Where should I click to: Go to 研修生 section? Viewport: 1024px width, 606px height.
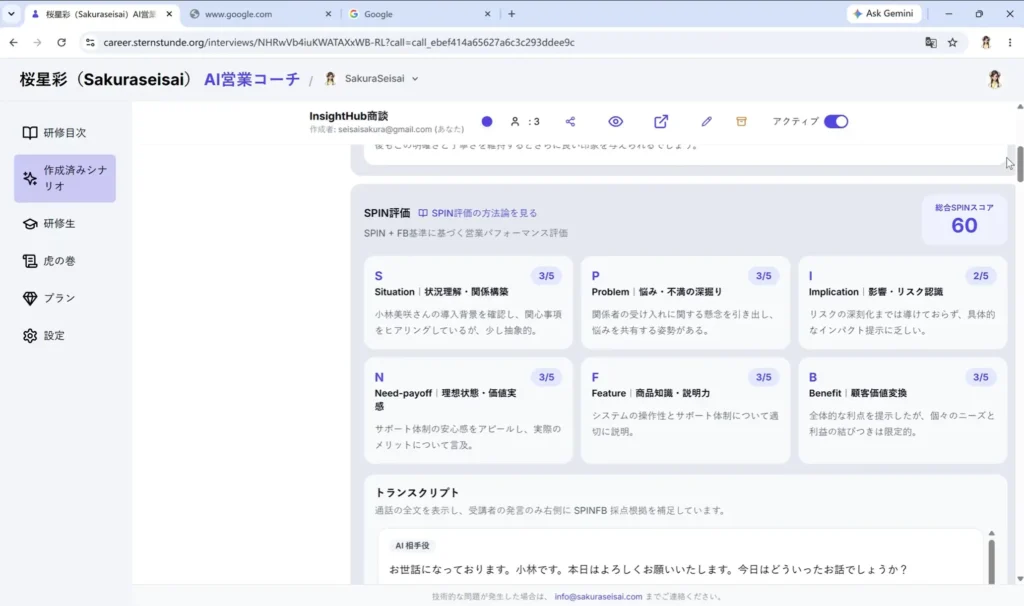click(x=65, y=223)
